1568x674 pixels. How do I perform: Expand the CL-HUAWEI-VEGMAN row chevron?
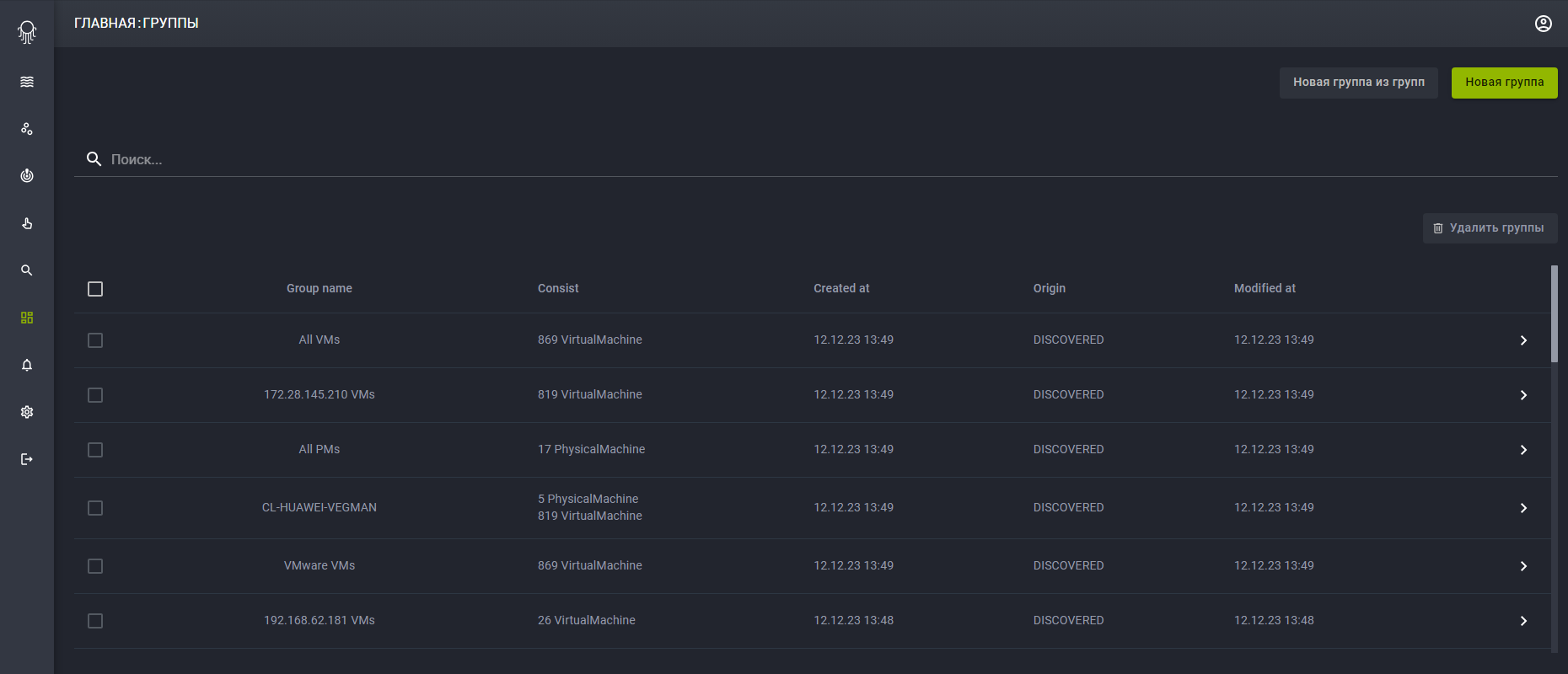(x=1523, y=508)
